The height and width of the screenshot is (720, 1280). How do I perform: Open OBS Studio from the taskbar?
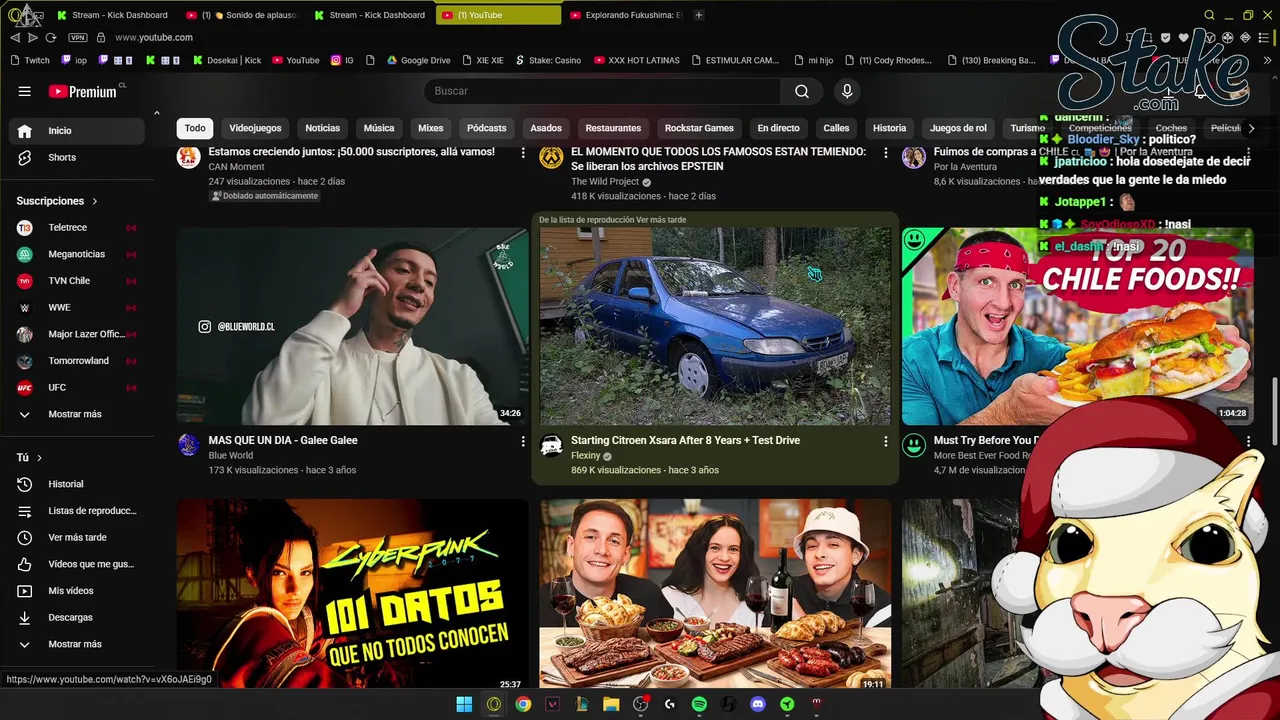point(641,704)
